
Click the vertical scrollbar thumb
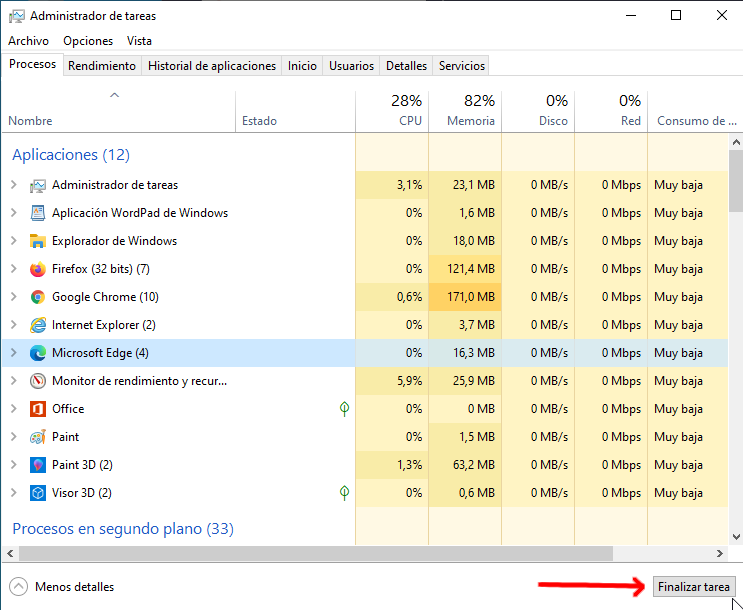coord(736,181)
